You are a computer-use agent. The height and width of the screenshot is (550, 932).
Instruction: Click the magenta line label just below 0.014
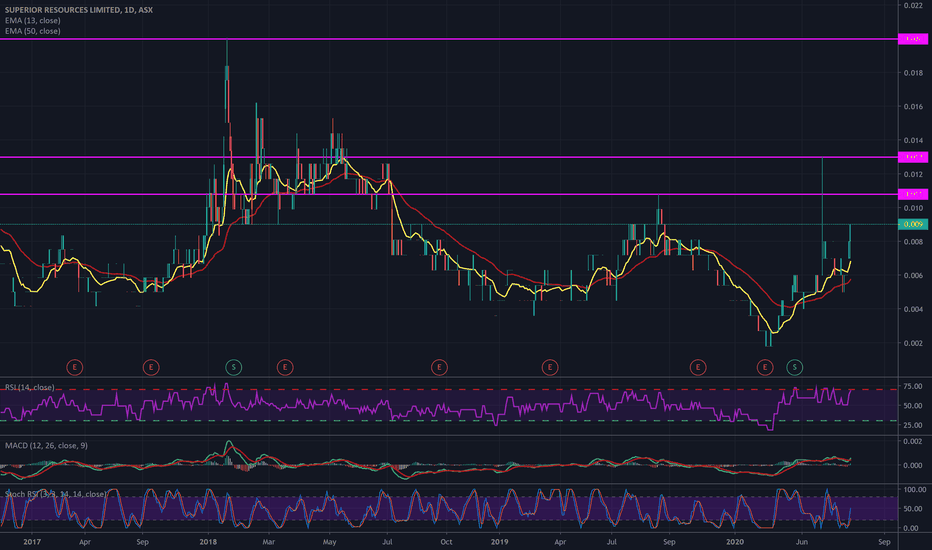(x=912, y=157)
